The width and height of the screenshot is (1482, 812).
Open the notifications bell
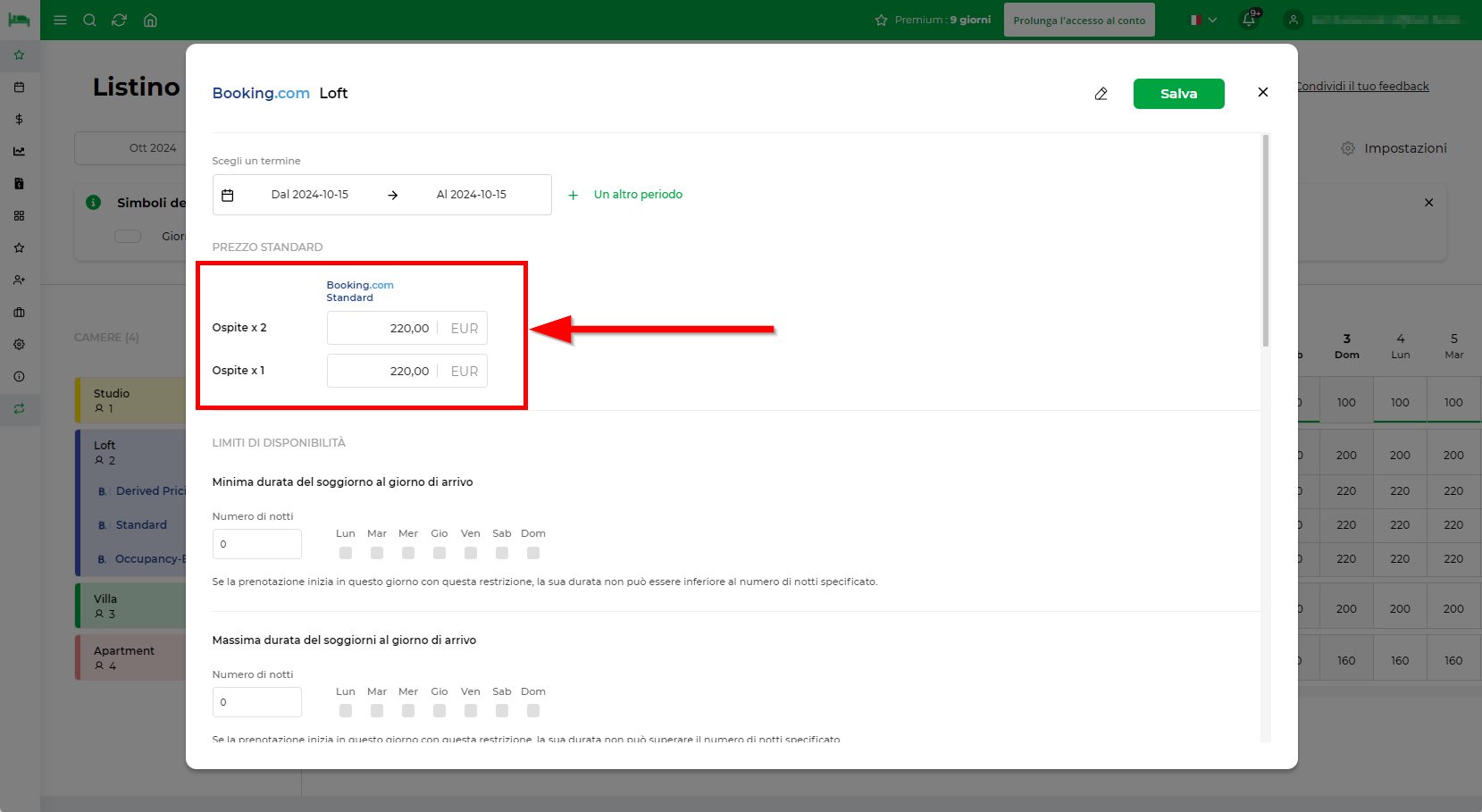[x=1249, y=20]
